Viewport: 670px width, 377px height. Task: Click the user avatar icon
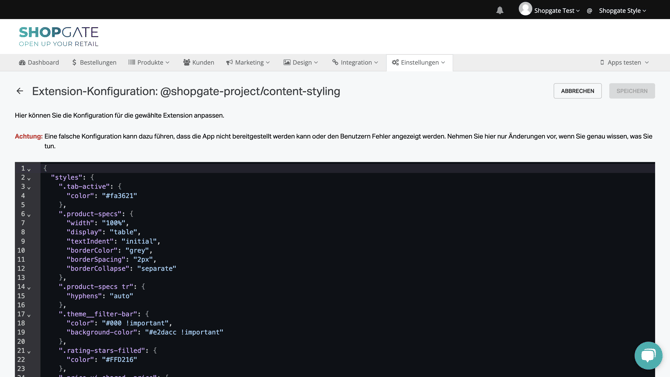pos(525,9)
